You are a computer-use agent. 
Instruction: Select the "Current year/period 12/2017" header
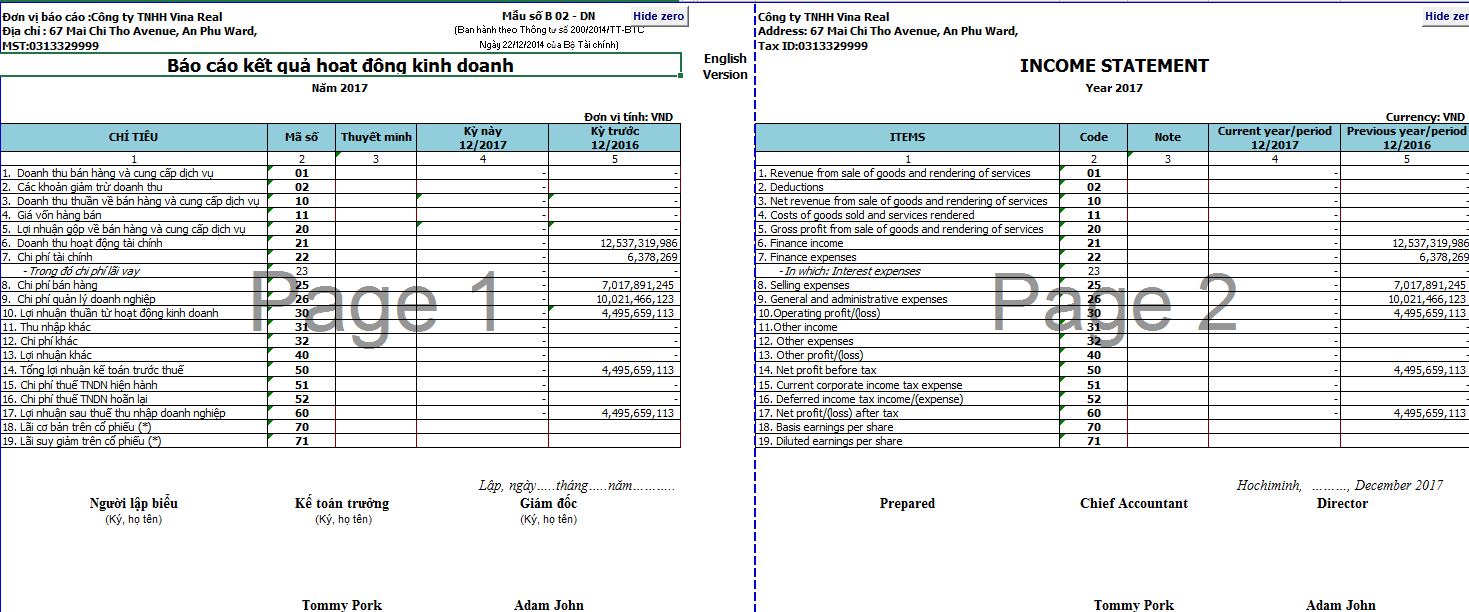(x=1274, y=137)
